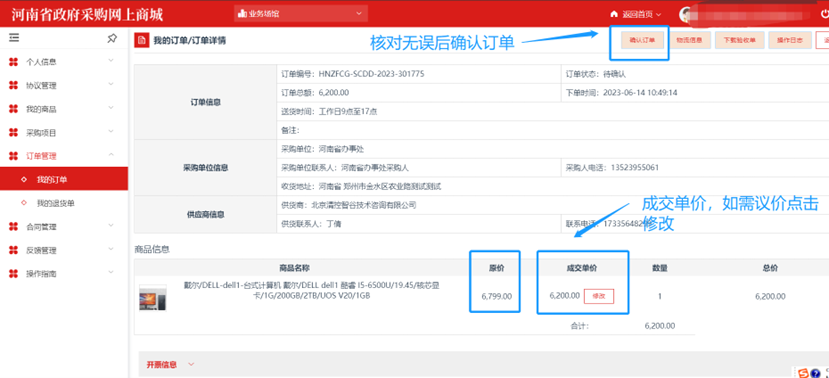Image resolution: width=829 pixels, height=378 pixels.
Task: Click the clover icon beside 操作指南
Action: tap(14, 274)
